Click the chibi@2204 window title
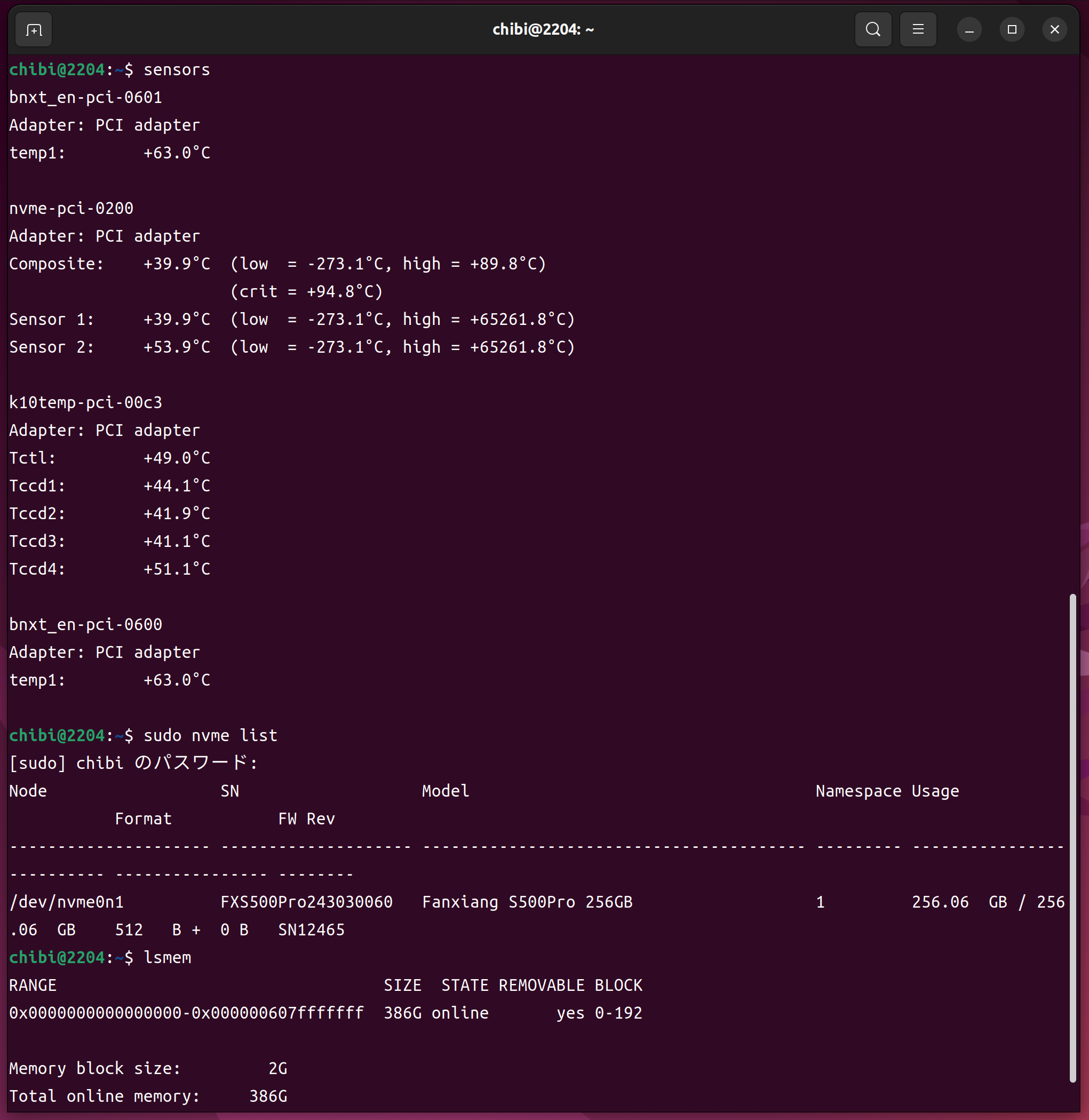1089x1120 pixels. (543, 30)
